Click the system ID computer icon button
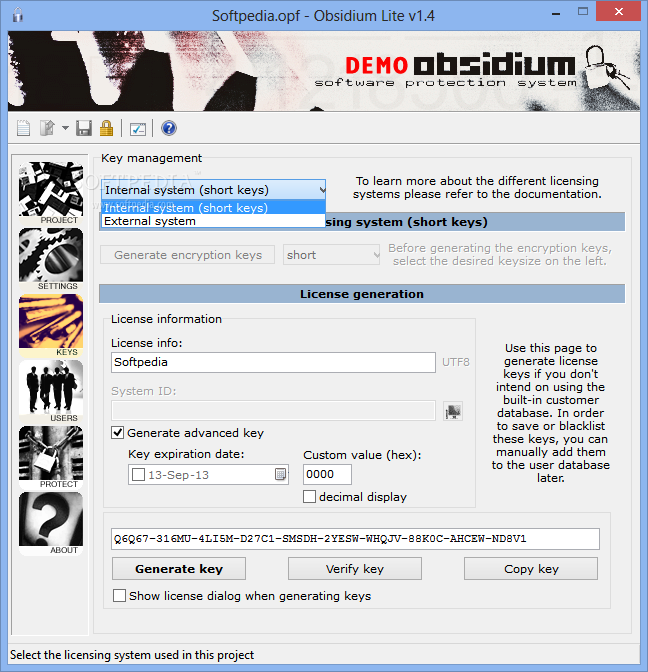This screenshot has height=672, width=648. tap(453, 411)
